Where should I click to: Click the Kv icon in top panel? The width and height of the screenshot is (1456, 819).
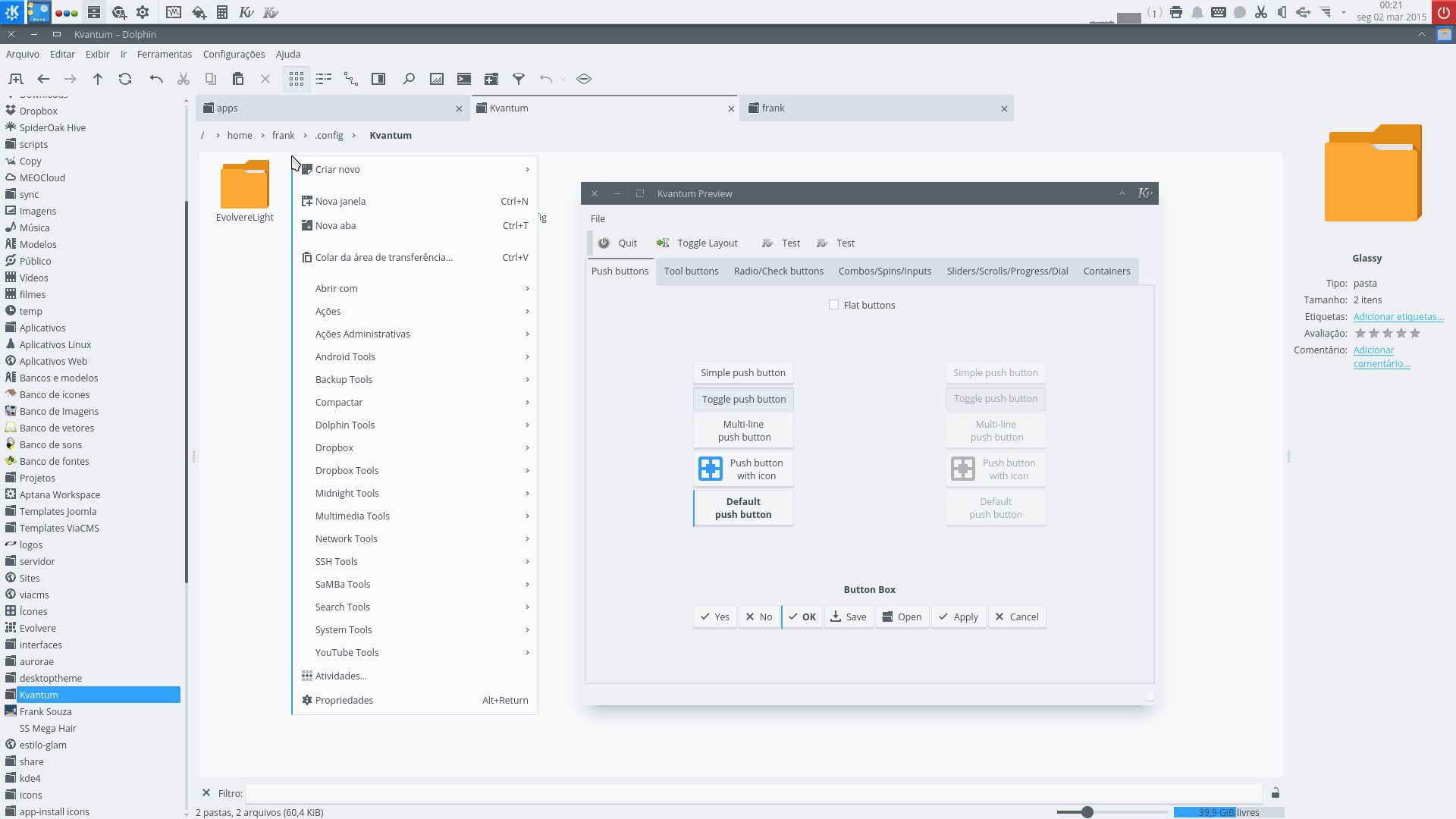coord(246,12)
